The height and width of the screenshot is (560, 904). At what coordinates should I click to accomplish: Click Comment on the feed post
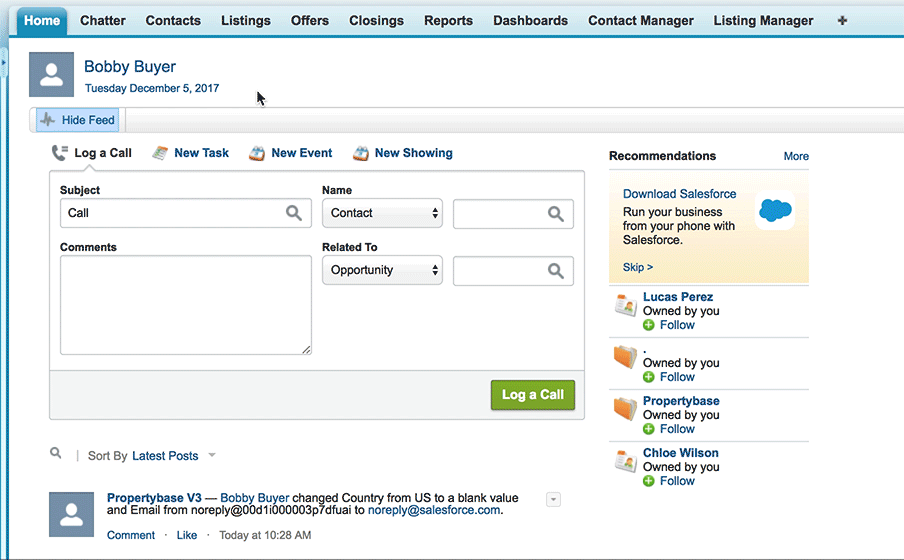point(131,535)
